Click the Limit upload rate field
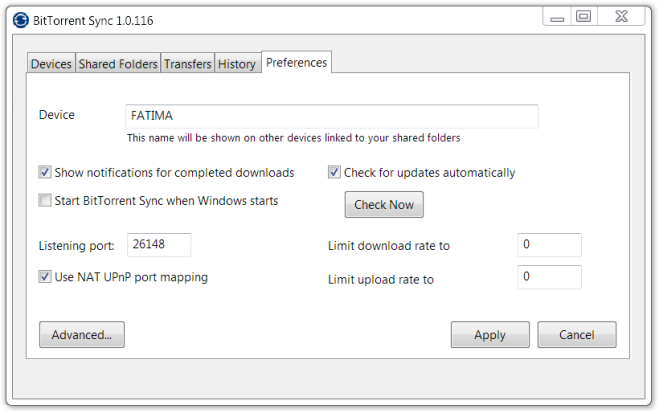The height and width of the screenshot is (413, 660). tap(549, 277)
